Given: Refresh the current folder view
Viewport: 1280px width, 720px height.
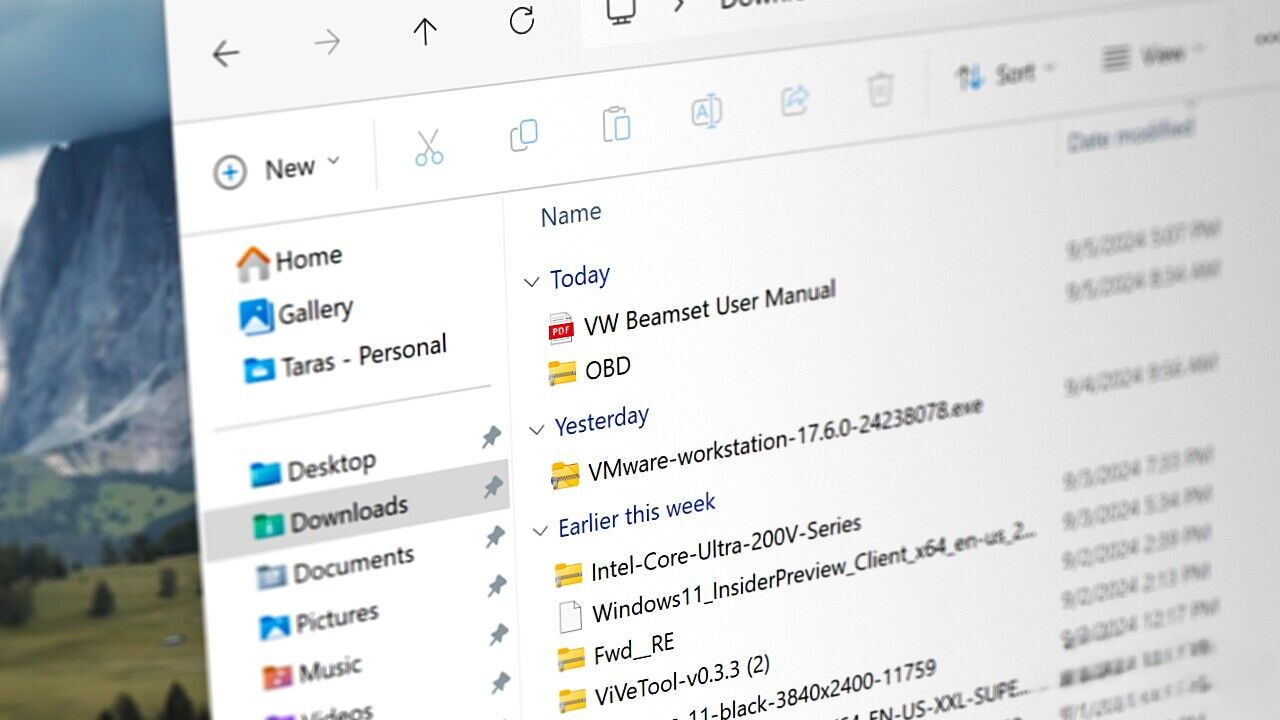Looking at the screenshot, I should click(521, 20).
